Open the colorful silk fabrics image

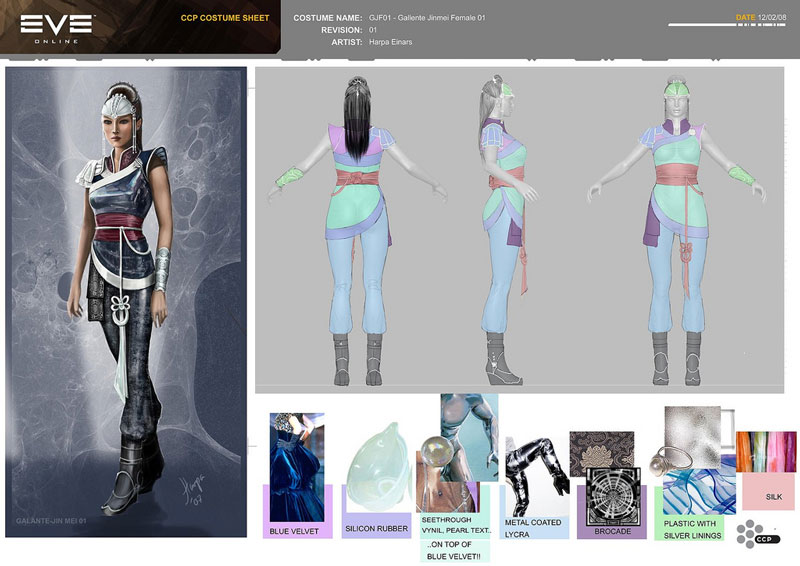tap(766, 452)
